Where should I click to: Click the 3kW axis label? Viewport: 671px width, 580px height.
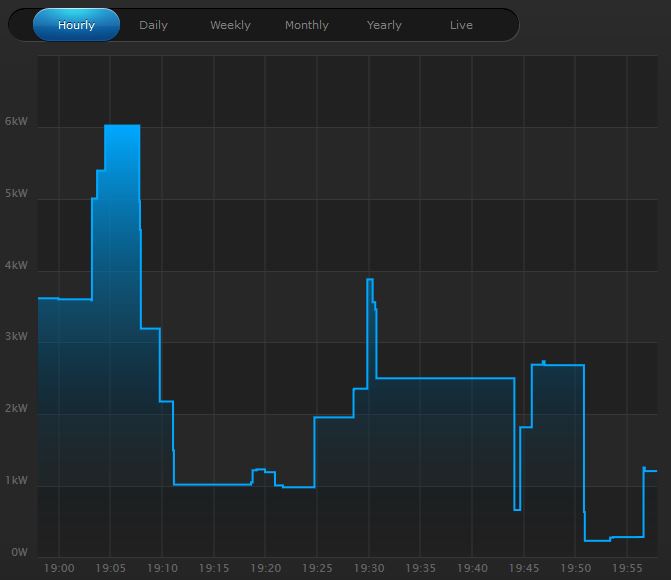click(16, 336)
